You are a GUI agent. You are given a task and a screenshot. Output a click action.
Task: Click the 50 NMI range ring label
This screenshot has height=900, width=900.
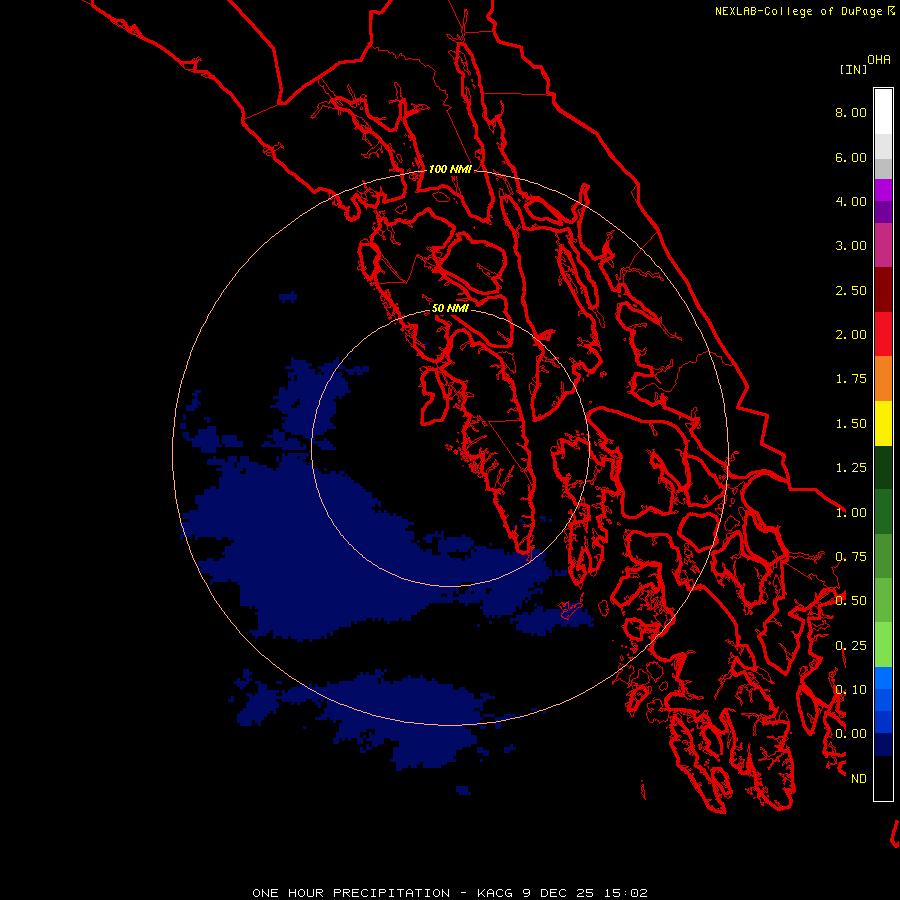tap(450, 308)
